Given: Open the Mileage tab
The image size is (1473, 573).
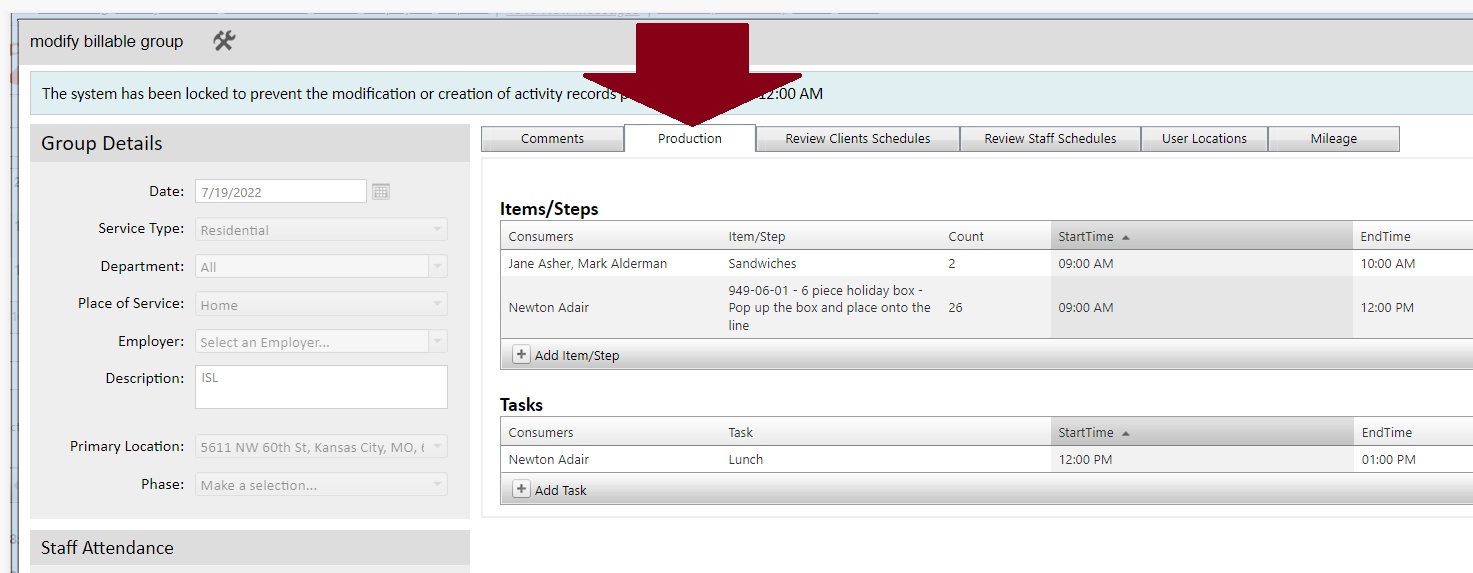Looking at the screenshot, I should click(1334, 139).
